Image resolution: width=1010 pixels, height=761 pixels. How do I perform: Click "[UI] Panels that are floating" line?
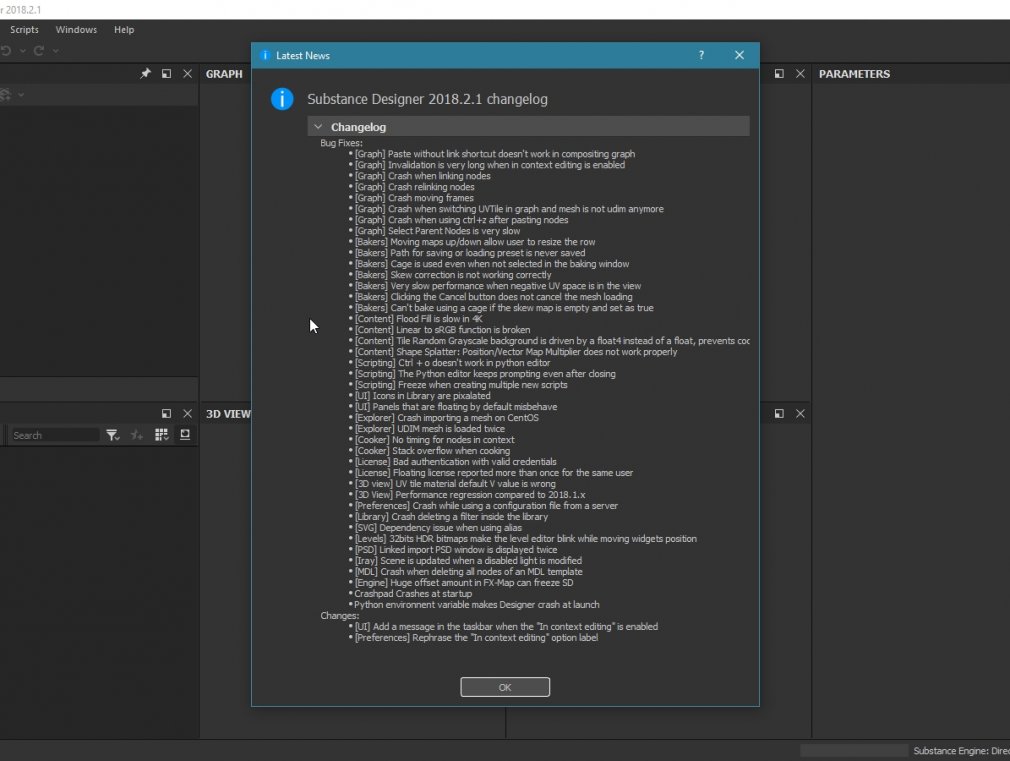pos(456,407)
